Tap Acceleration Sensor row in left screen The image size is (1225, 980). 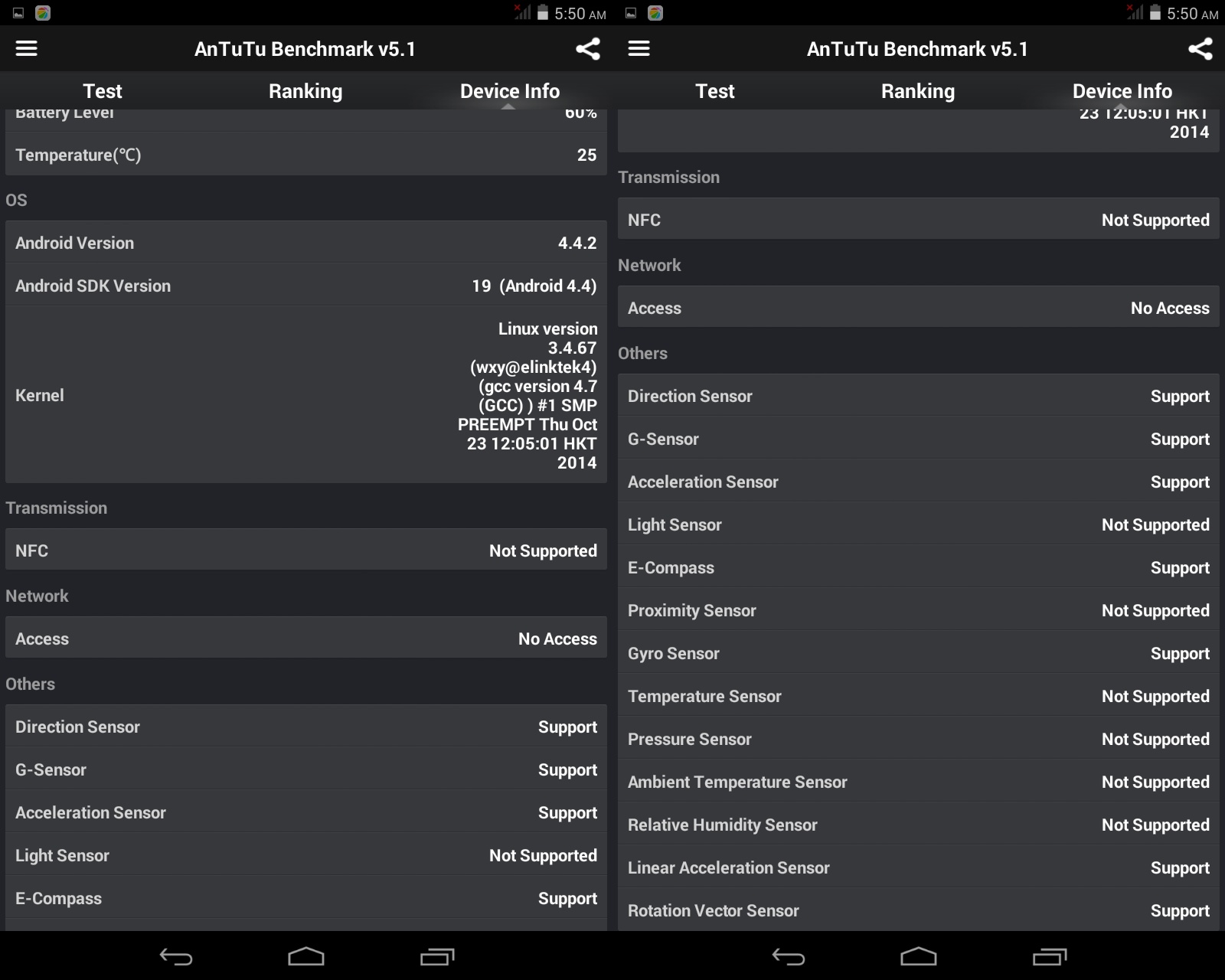click(x=306, y=812)
